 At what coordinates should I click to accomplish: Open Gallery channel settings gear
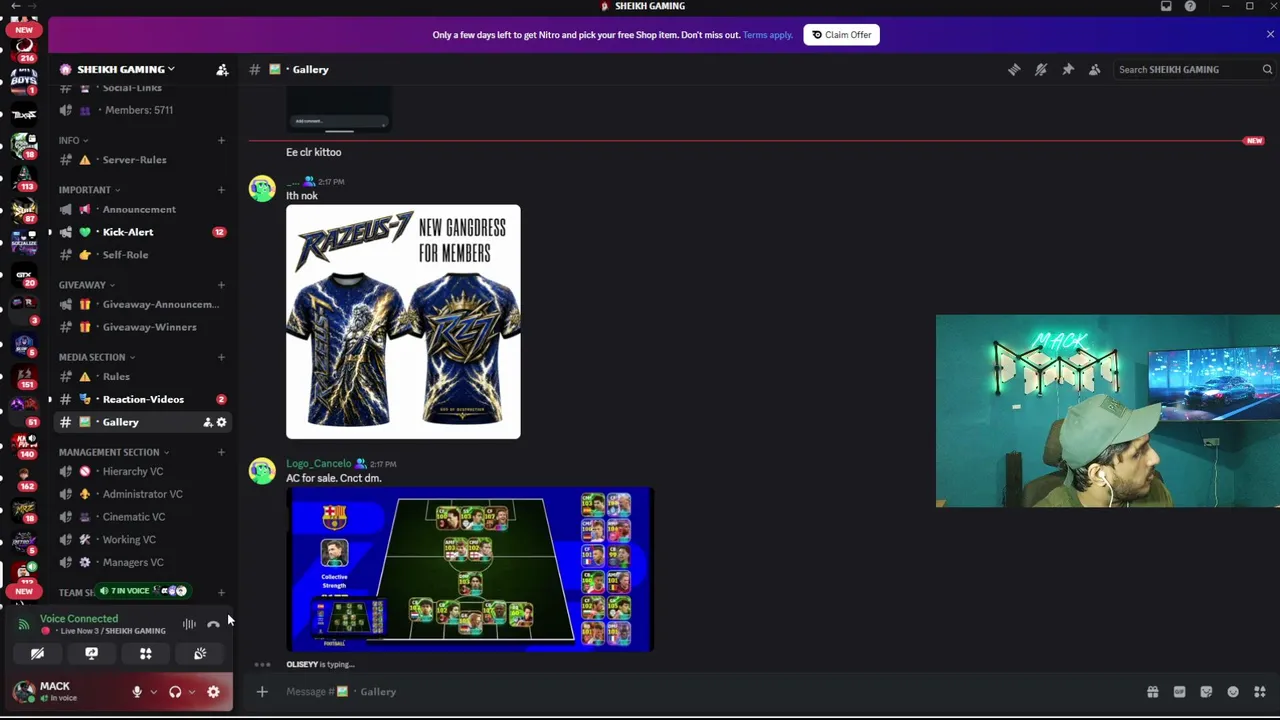click(222, 422)
